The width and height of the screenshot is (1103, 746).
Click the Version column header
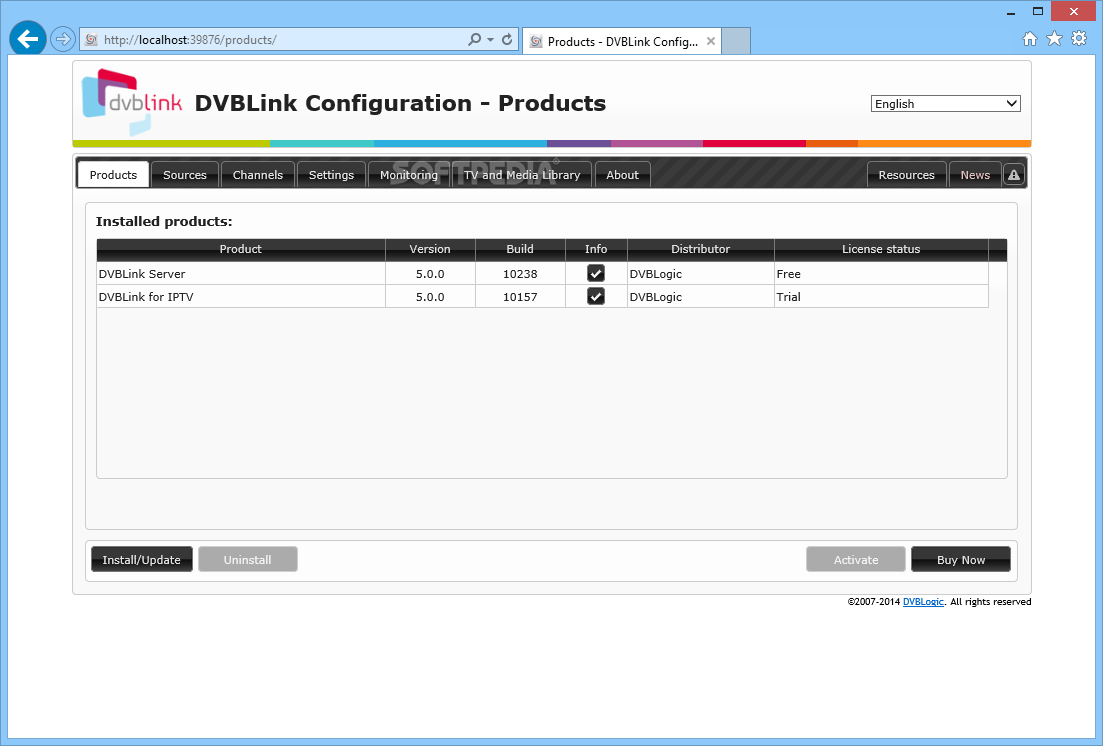coord(430,249)
